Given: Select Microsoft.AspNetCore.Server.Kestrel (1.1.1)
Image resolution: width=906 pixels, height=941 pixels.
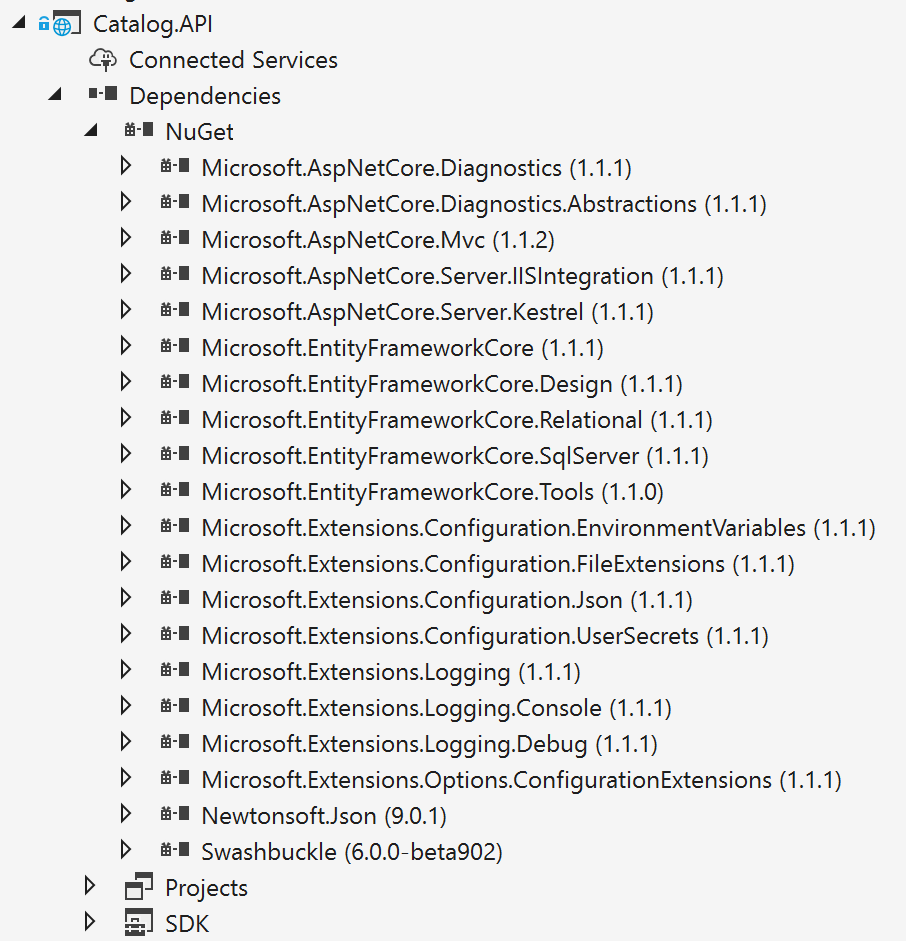Looking at the screenshot, I should (427, 312).
